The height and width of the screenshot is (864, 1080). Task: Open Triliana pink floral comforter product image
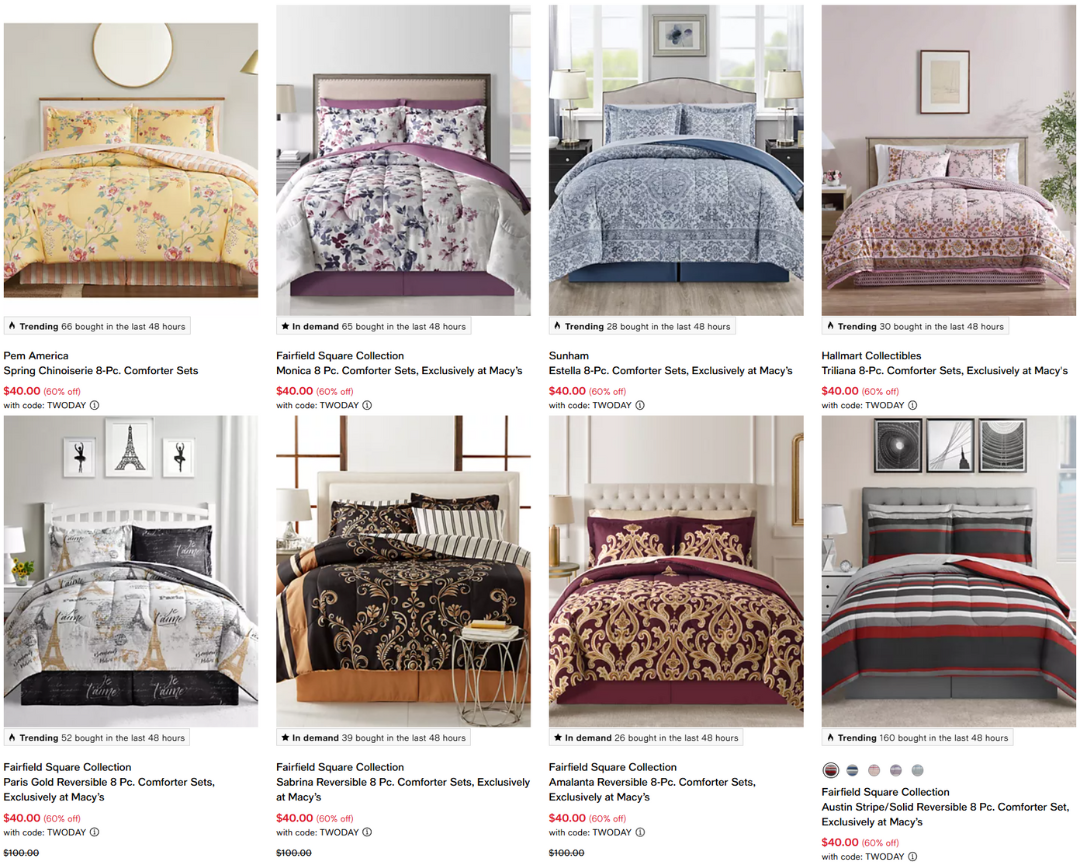pyautogui.click(x=948, y=161)
